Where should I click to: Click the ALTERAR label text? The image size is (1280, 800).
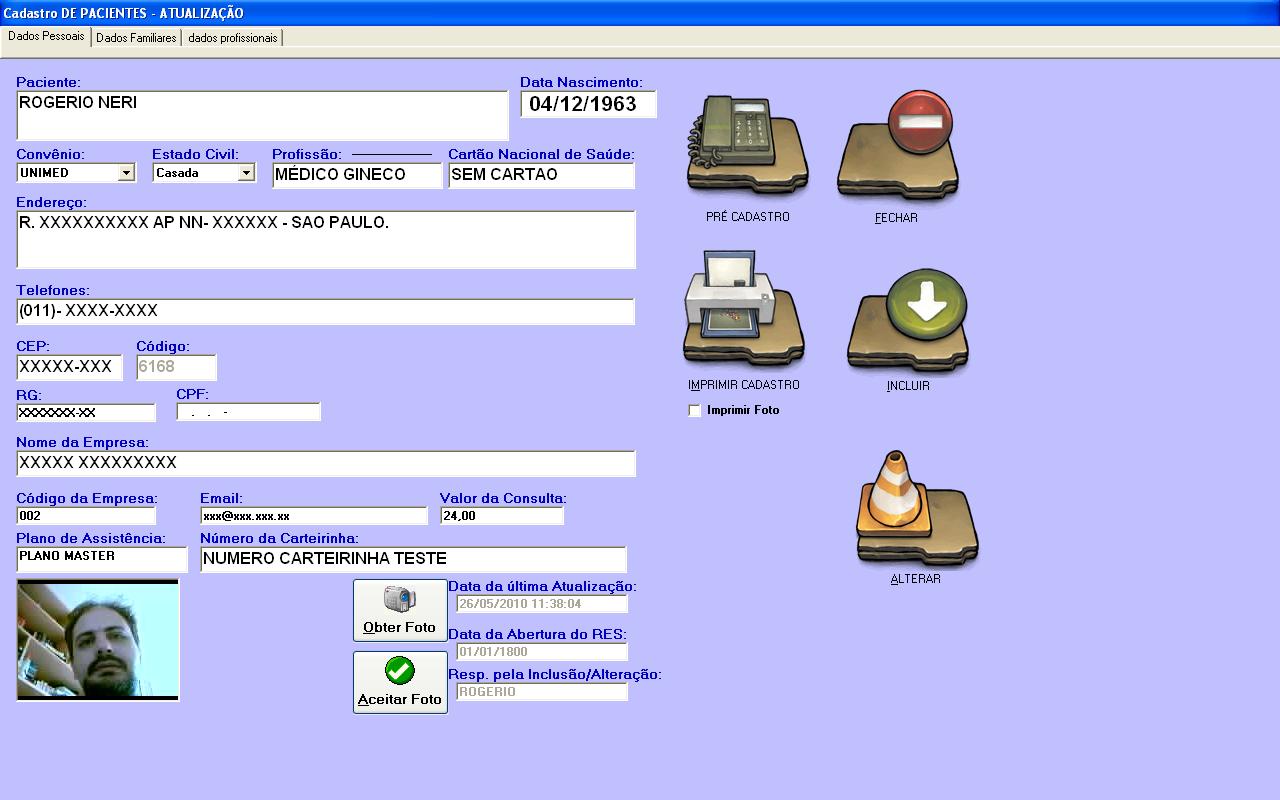pyautogui.click(x=916, y=579)
